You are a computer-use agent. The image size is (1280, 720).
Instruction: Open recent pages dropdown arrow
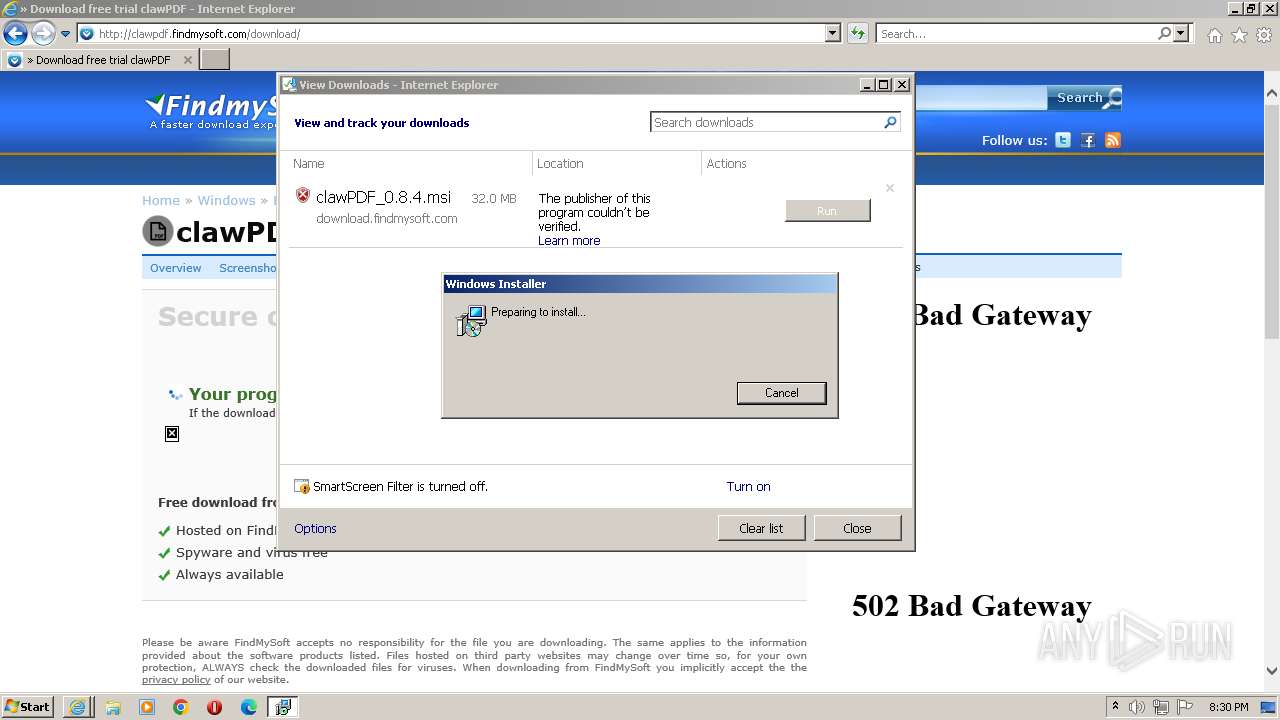pyautogui.click(x=66, y=34)
